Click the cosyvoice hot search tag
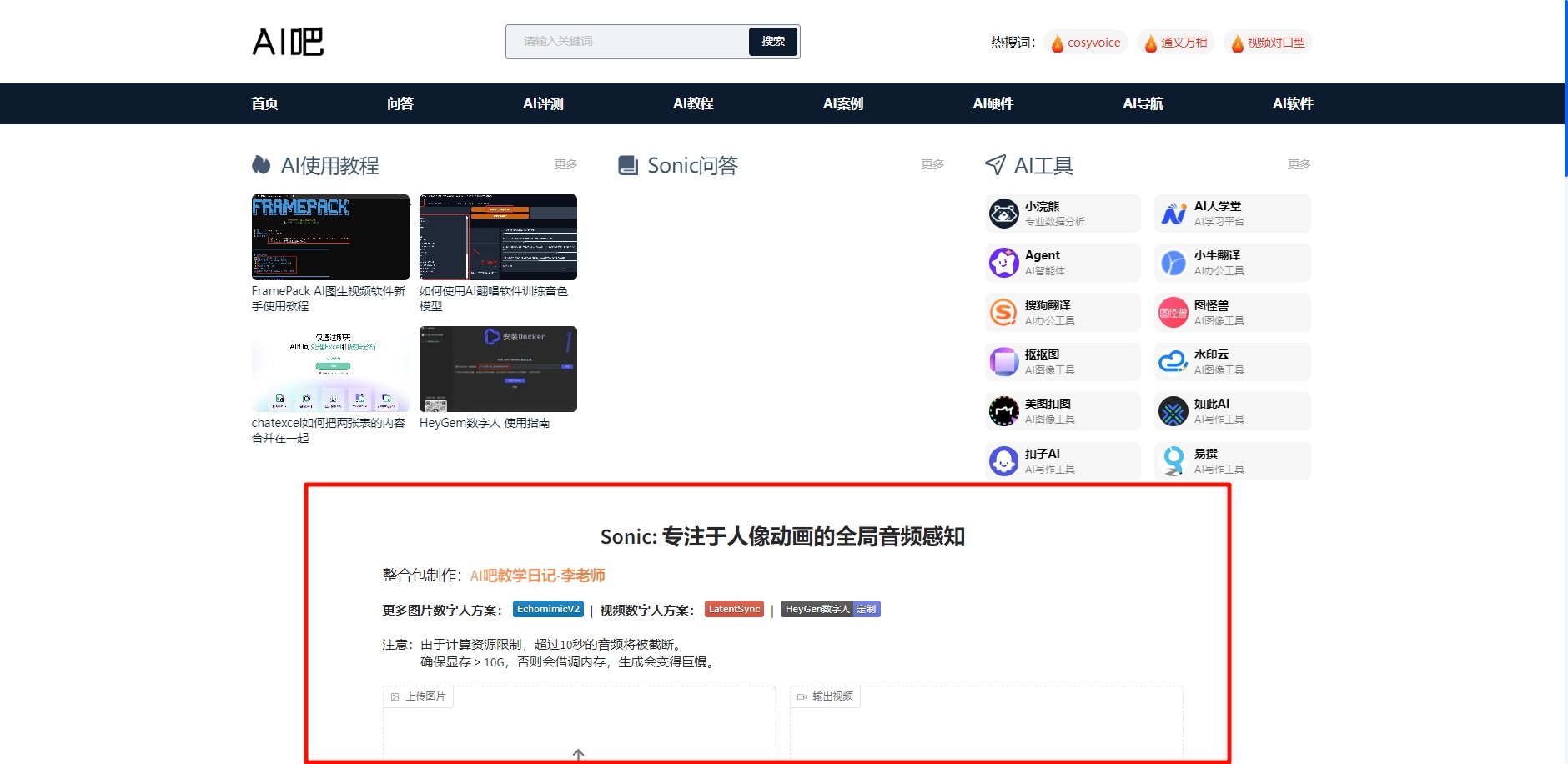The height and width of the screenshot is (764, 1568). [1087, 41]
